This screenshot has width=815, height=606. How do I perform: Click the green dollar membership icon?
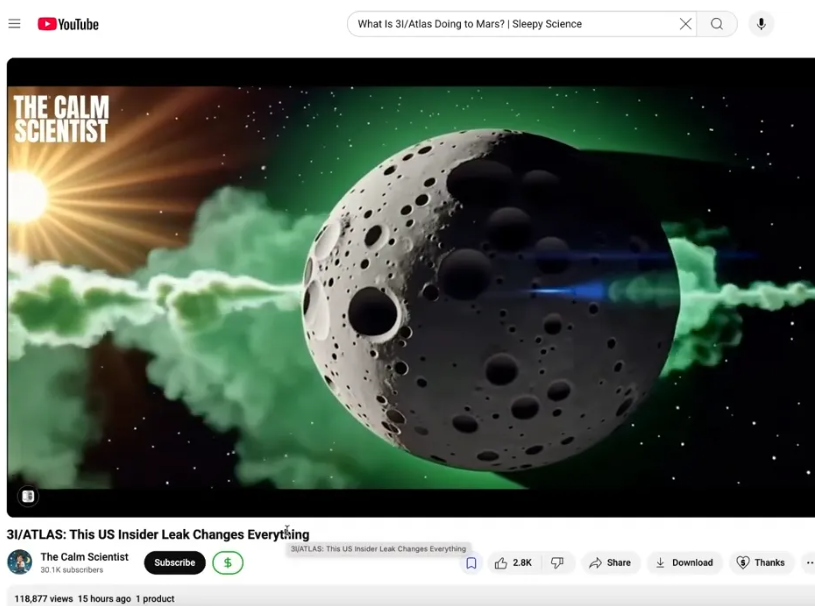[227, 562]
